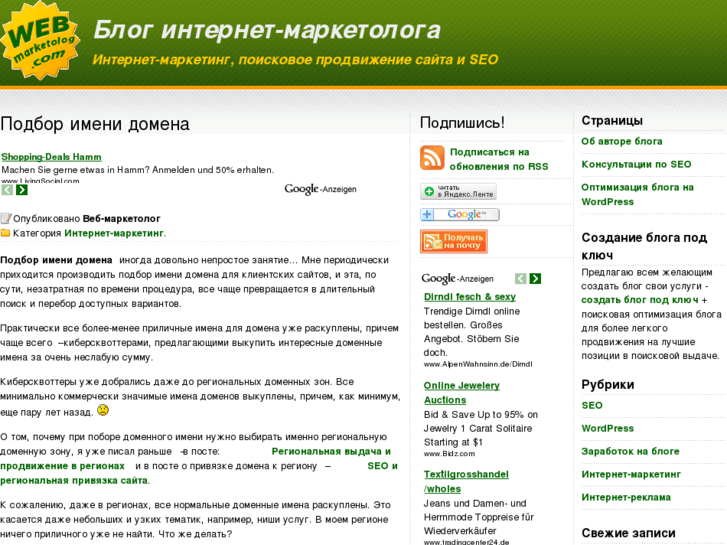This screenshot has height=545, width=727.
Task: Click the Блог интернет-маркетолога site title
Action: pyautogui.click(x=267, y=30)
